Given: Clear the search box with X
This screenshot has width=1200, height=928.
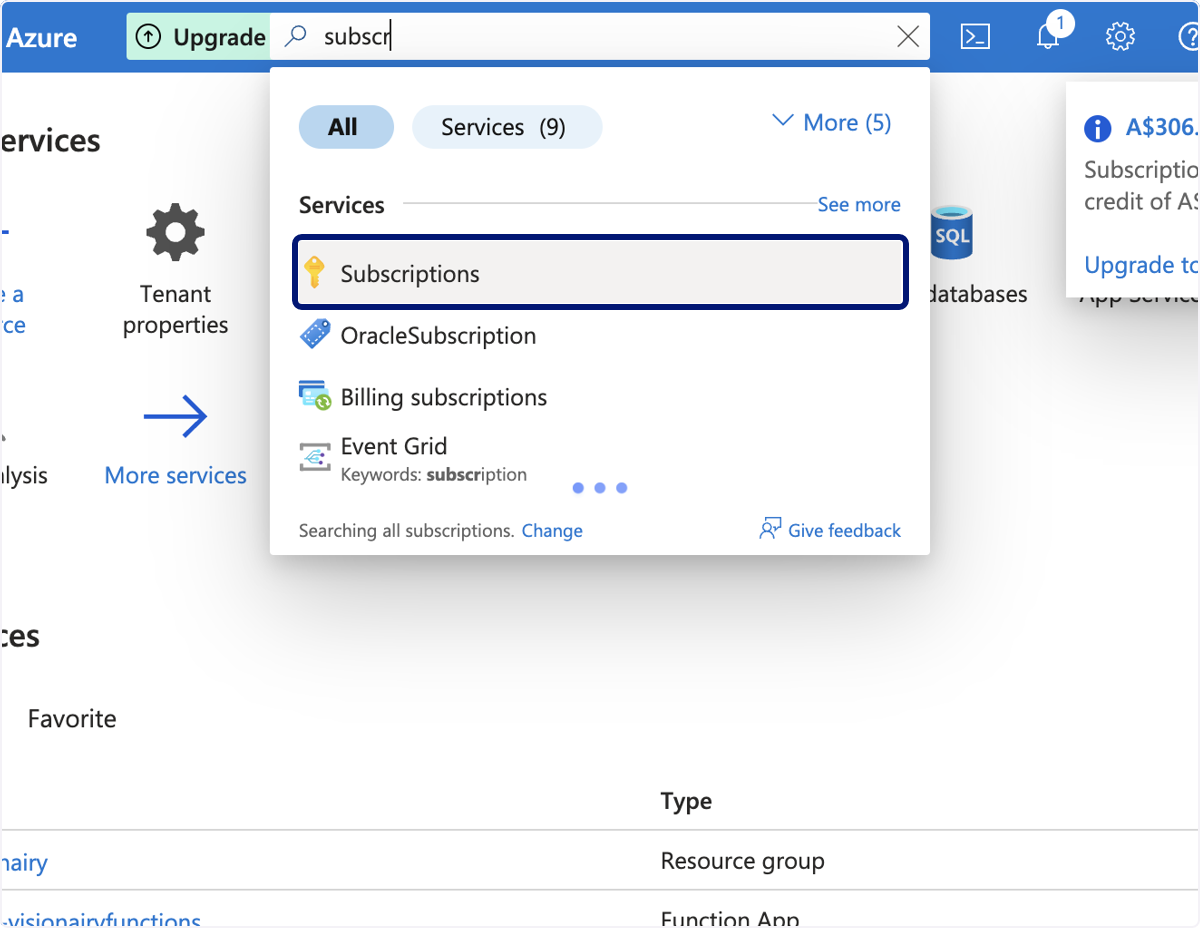Looking at the screenshot, I should coord(908,37).
